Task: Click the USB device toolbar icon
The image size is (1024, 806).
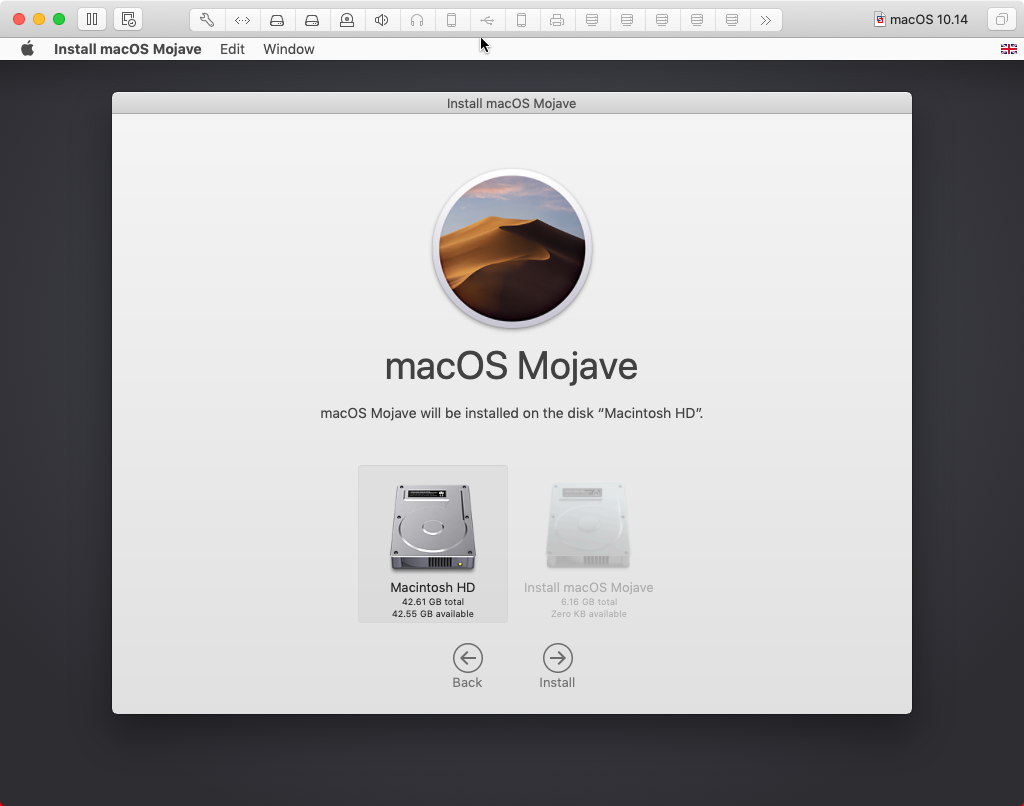Action: pos(487,18)
